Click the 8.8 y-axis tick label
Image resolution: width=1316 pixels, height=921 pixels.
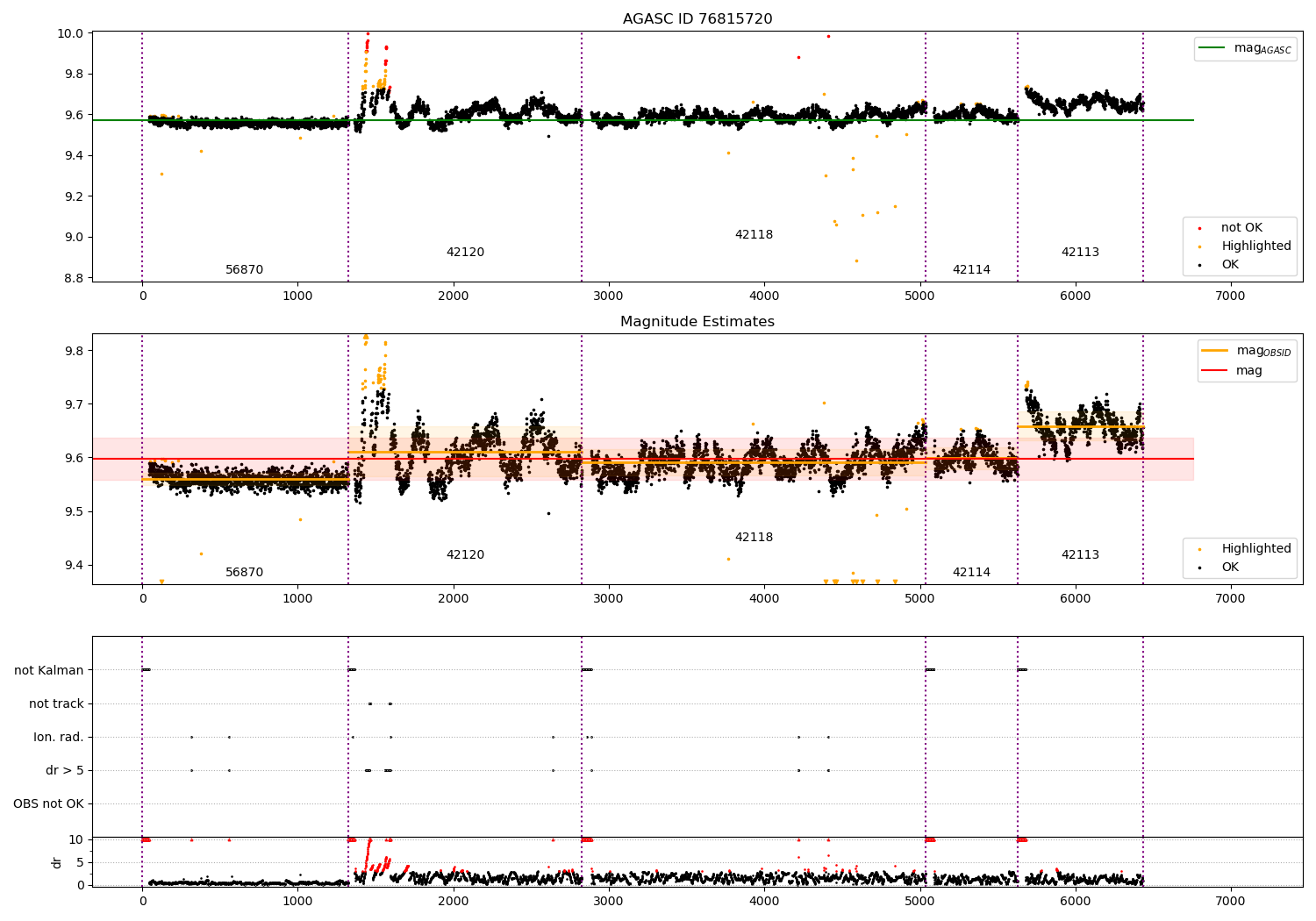(x=75, y=278)
